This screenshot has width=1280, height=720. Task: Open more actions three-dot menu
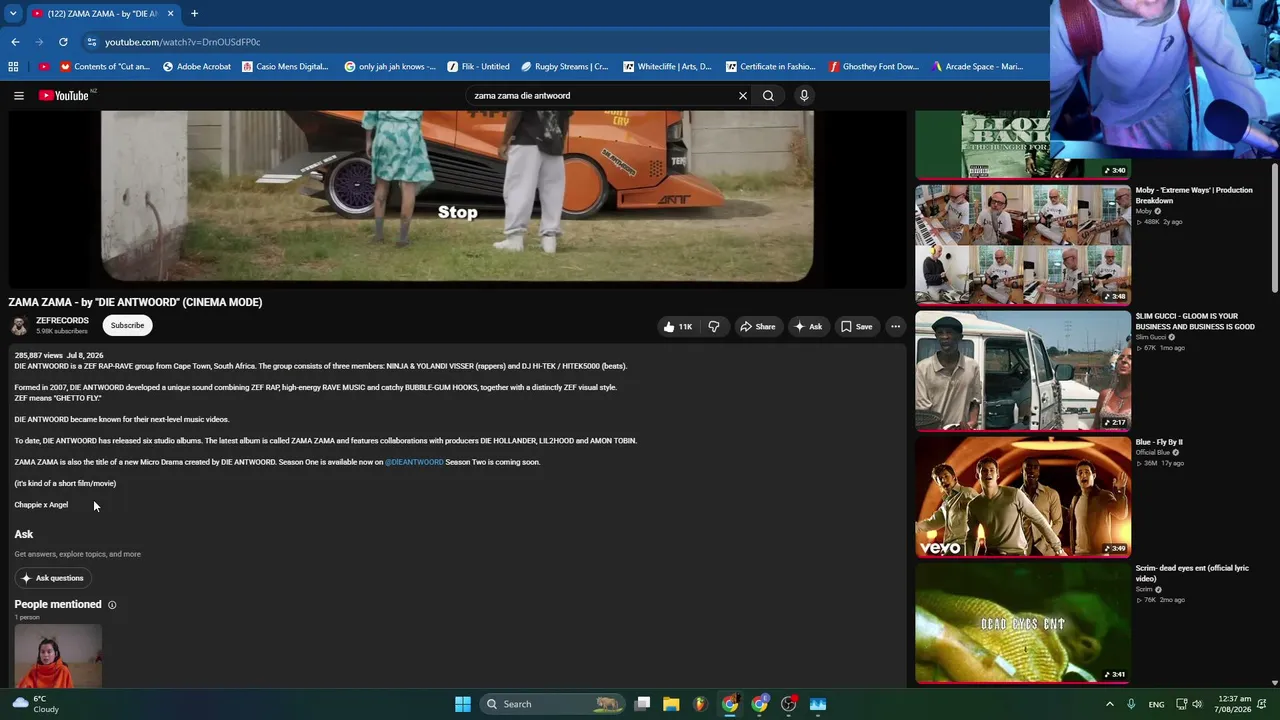point(895,326)
